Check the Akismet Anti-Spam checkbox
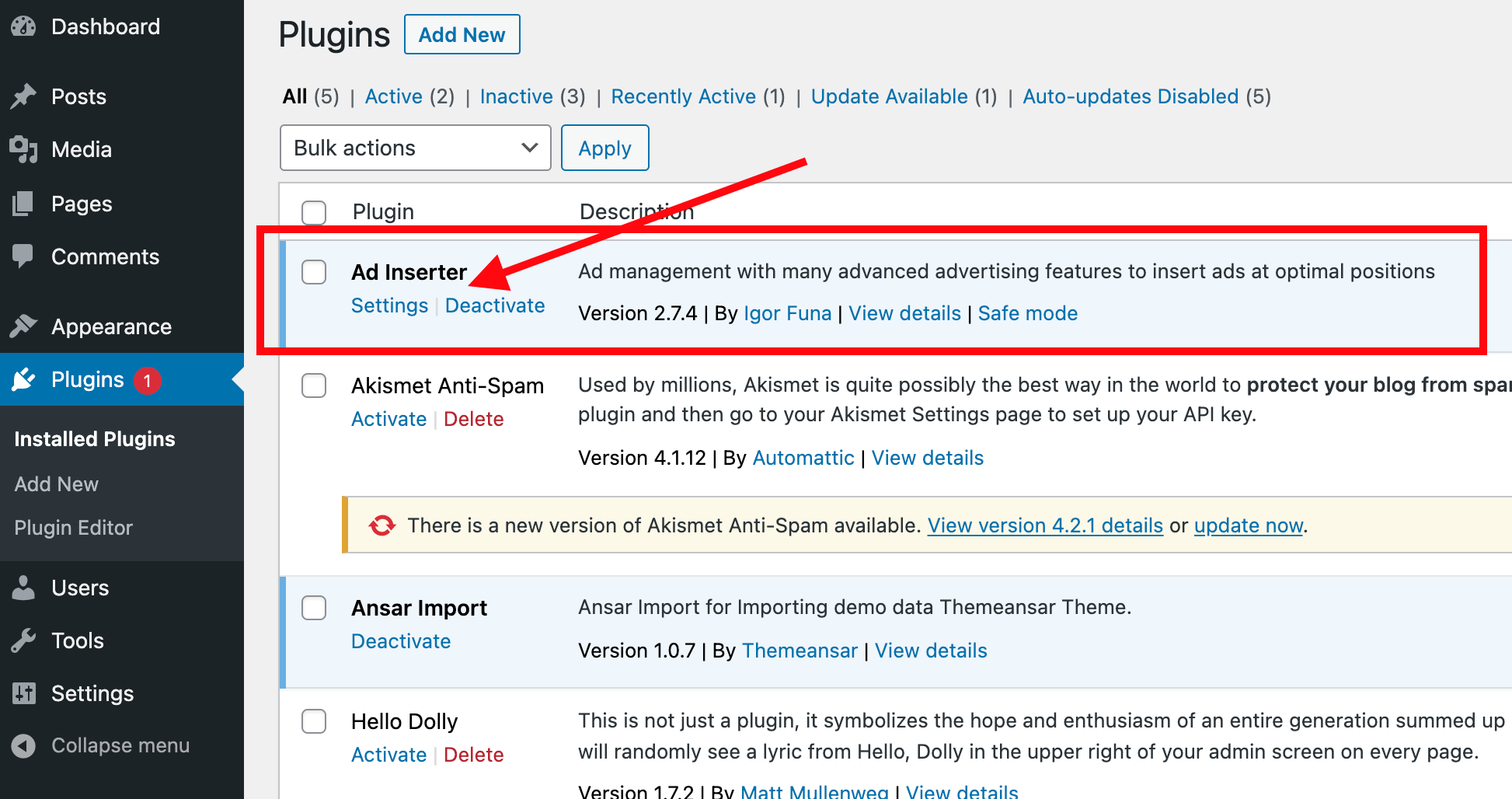The width and height of the screenshot is (1512, 799). click(314, 386)
